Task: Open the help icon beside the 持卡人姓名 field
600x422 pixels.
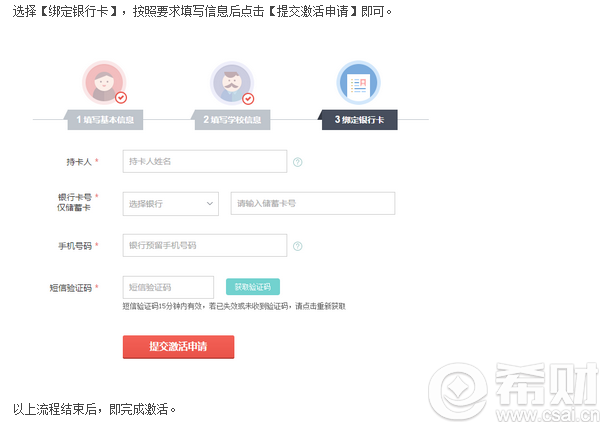Action: point(298,162)
